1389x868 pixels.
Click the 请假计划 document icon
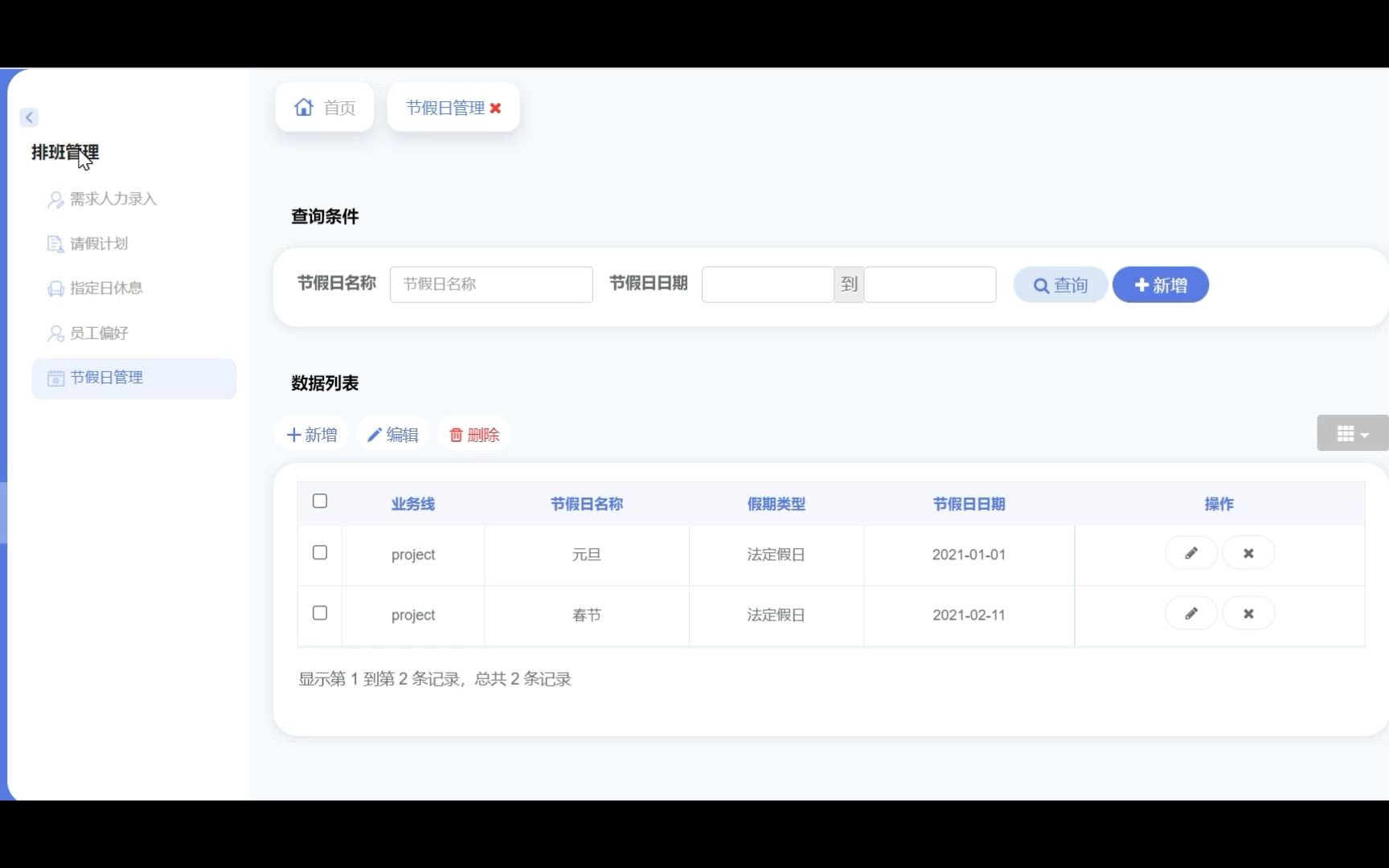click(x=55, y=244)
